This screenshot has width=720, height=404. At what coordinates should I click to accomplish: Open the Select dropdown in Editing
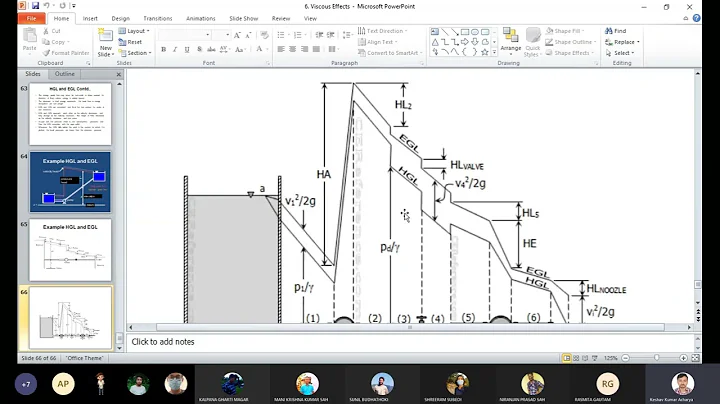point(619,53)
